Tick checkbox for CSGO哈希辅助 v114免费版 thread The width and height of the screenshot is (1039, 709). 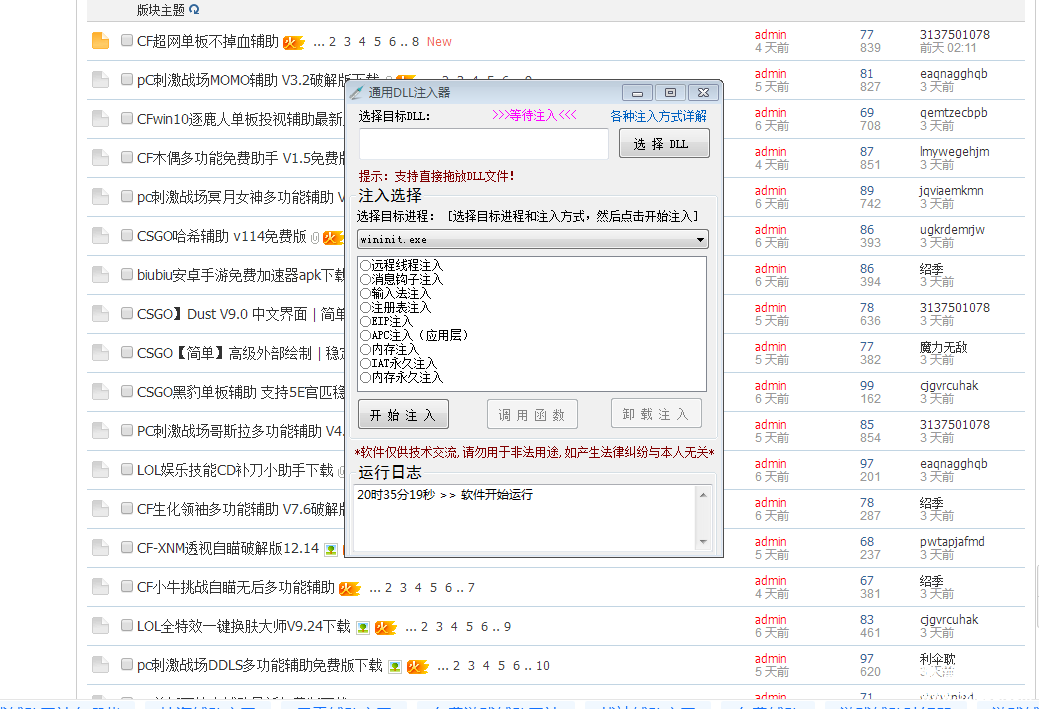click(127, 235)
